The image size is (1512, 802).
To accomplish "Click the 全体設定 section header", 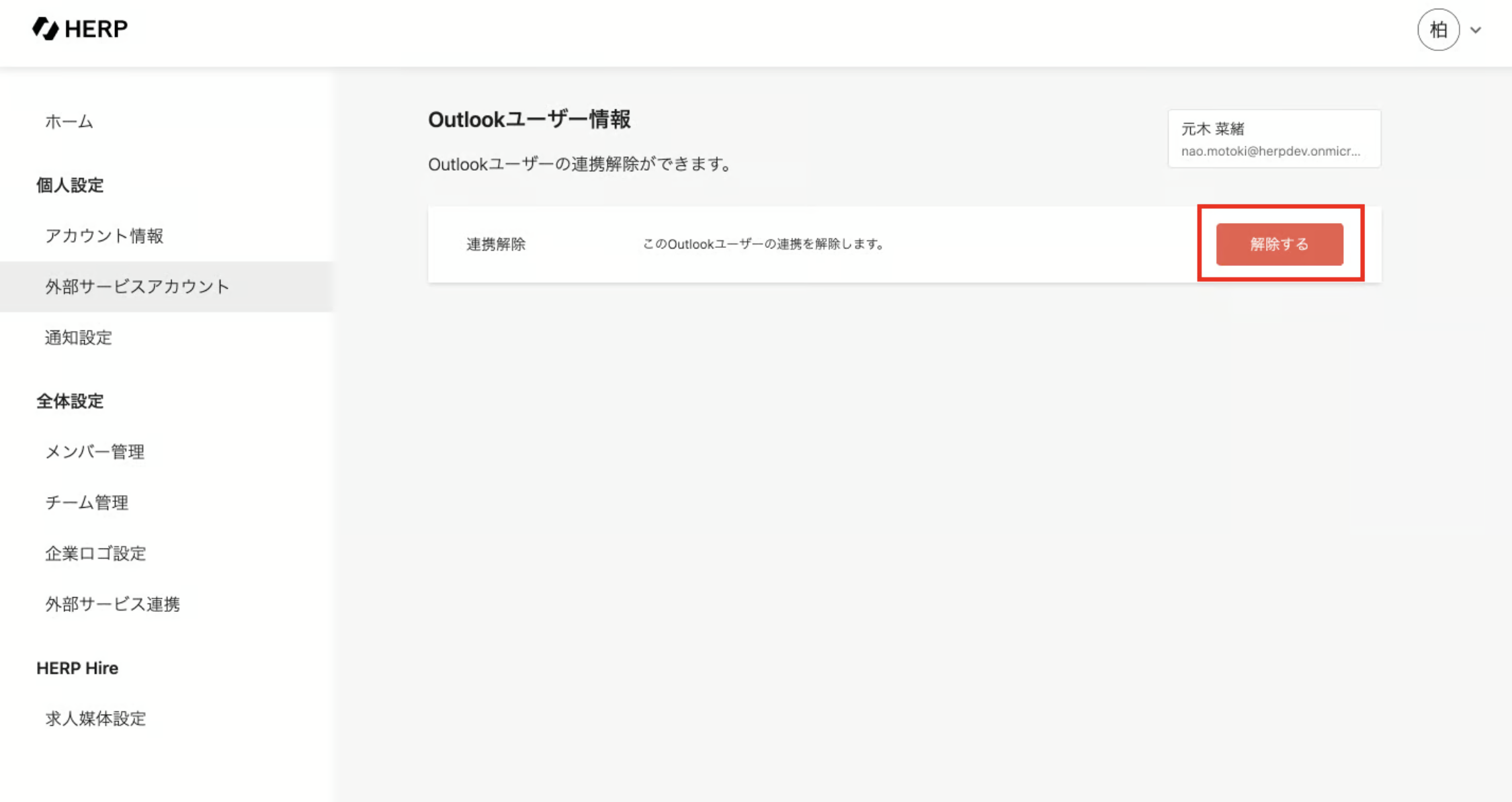I will point(70,402).
